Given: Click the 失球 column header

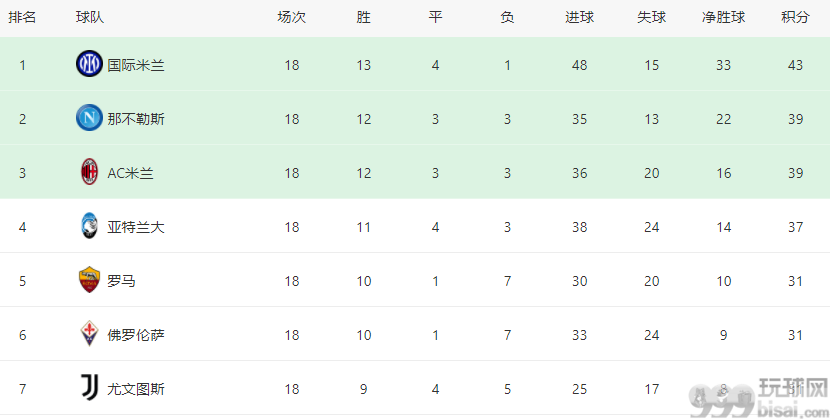Looking at the screenshot, I should [651, 17].
